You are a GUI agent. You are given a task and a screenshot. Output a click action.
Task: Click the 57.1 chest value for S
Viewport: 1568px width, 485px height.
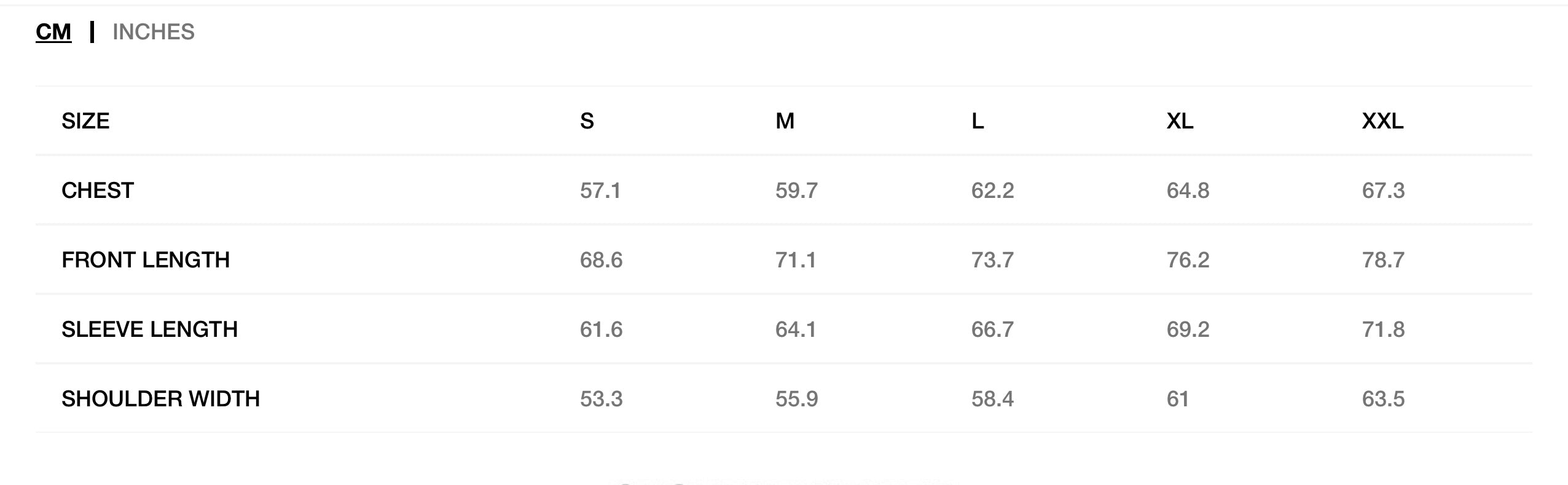[600, 191]
